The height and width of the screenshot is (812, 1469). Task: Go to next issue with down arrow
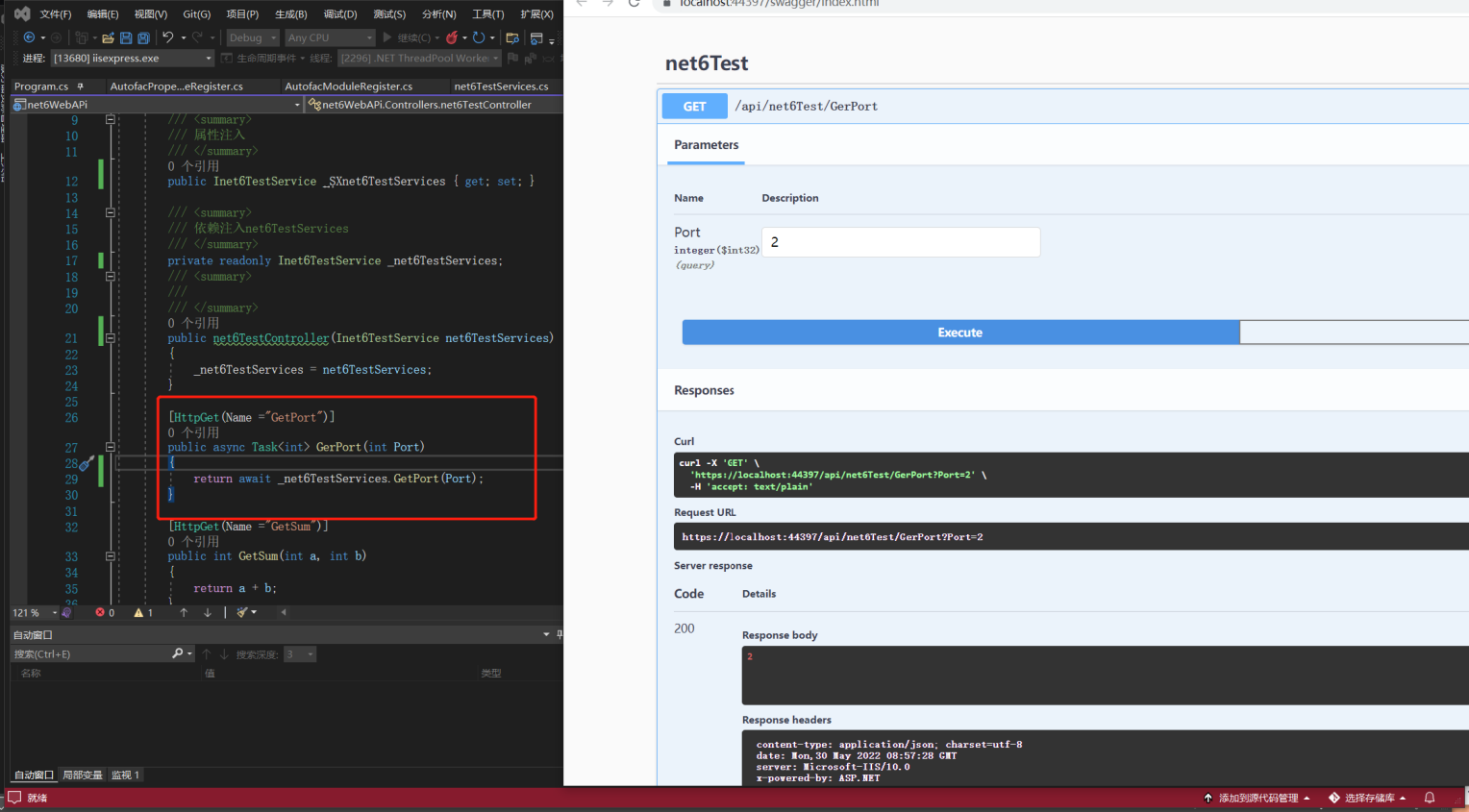coord(208,612)
